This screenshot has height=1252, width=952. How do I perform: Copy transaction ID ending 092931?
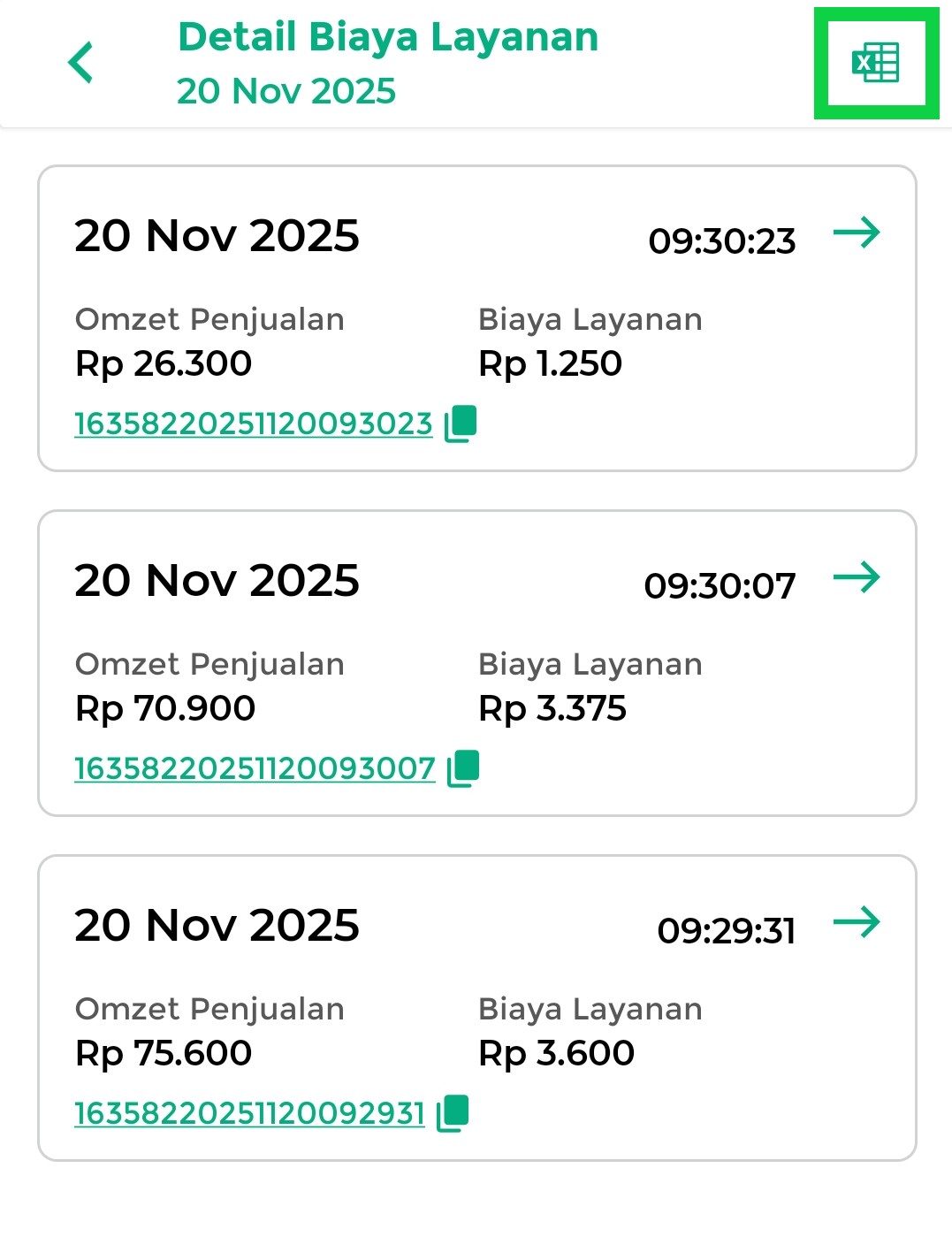pos(453,1113)
